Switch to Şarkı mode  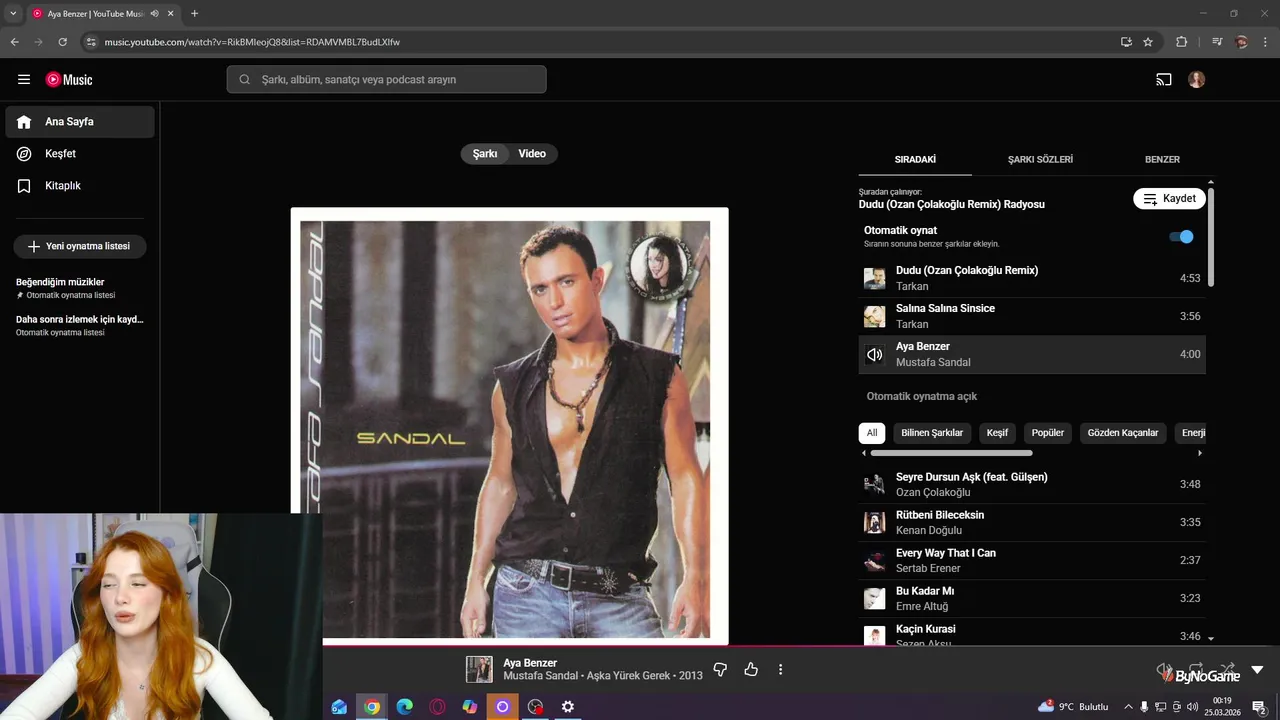coord(485,154)
